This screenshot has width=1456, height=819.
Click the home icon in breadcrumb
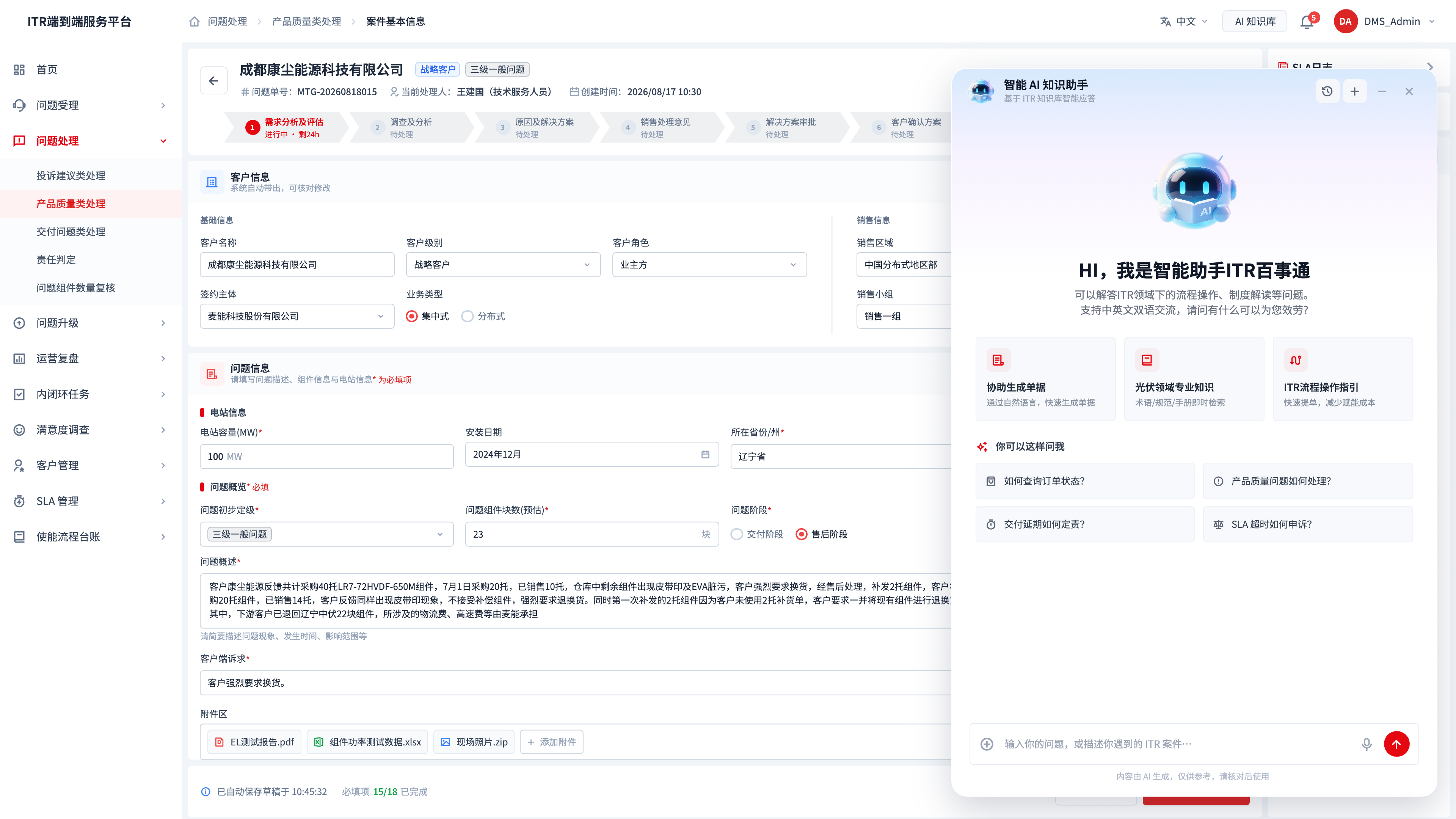point(195,22)
